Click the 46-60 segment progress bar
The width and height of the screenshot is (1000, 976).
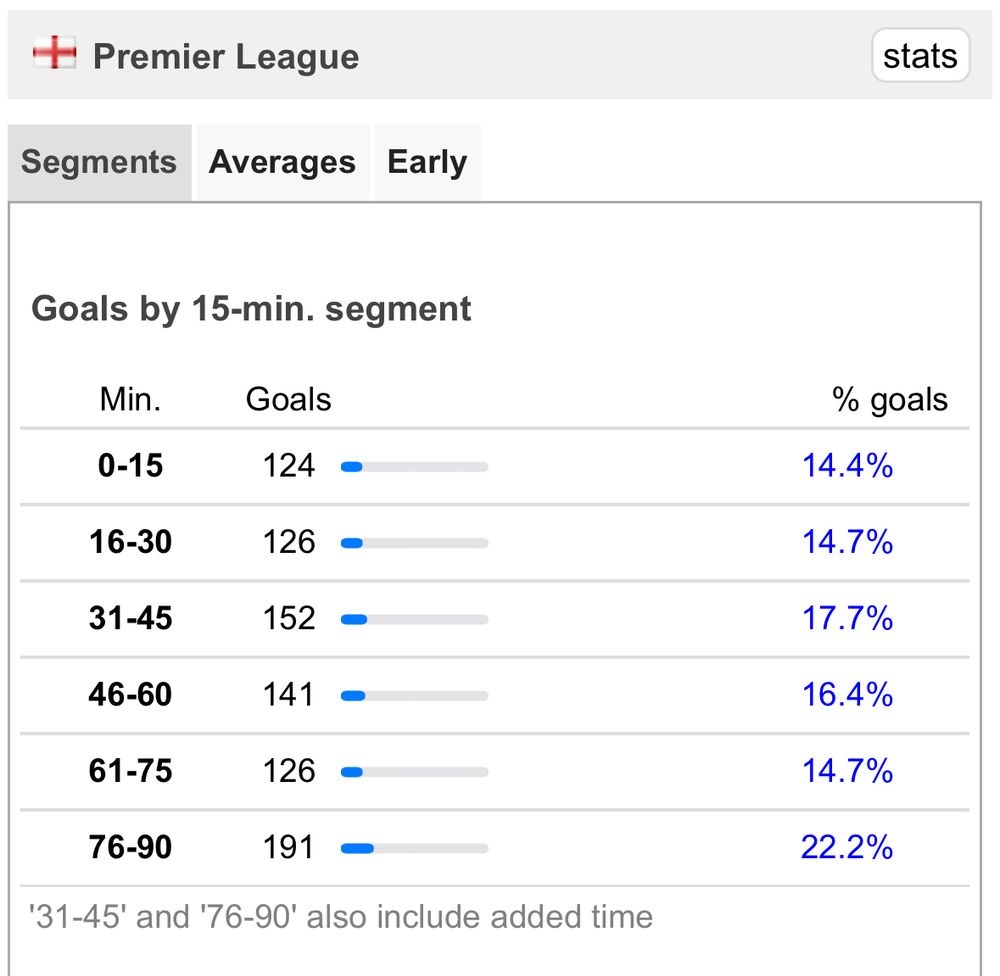click(x=414, y=696)
